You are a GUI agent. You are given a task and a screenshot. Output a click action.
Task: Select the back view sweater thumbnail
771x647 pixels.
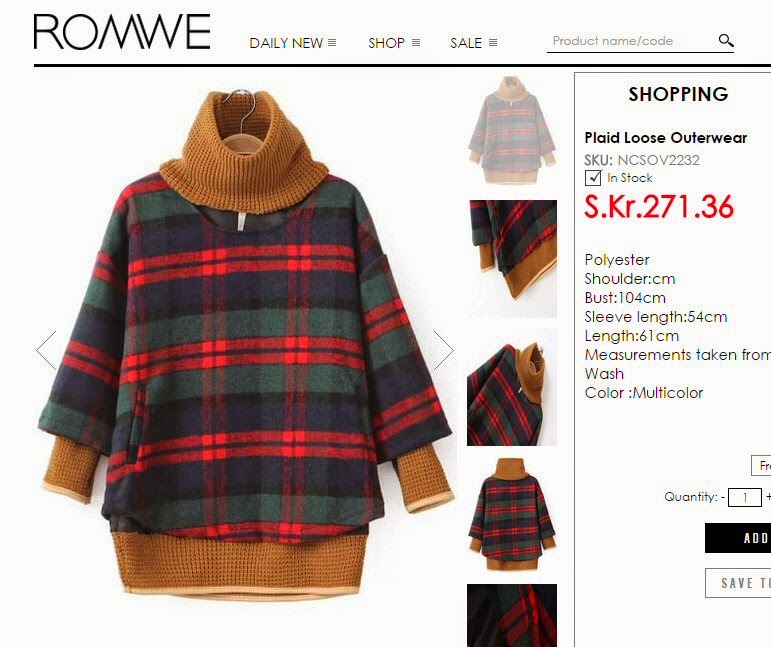[x=512, y=515]
